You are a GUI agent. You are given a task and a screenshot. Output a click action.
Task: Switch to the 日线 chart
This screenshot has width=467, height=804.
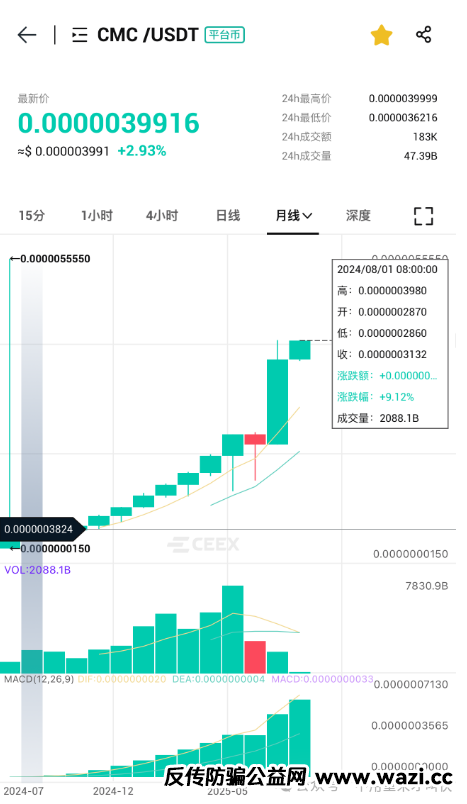[x=228, y=215]
